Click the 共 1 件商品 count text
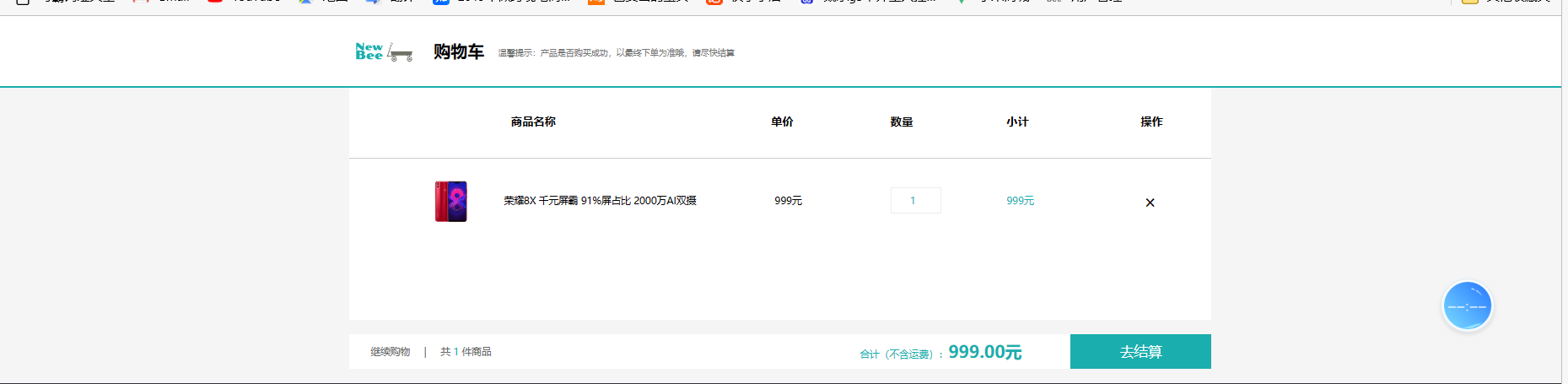The height and width of the screenshot is (384, 1568). [466, 352]
